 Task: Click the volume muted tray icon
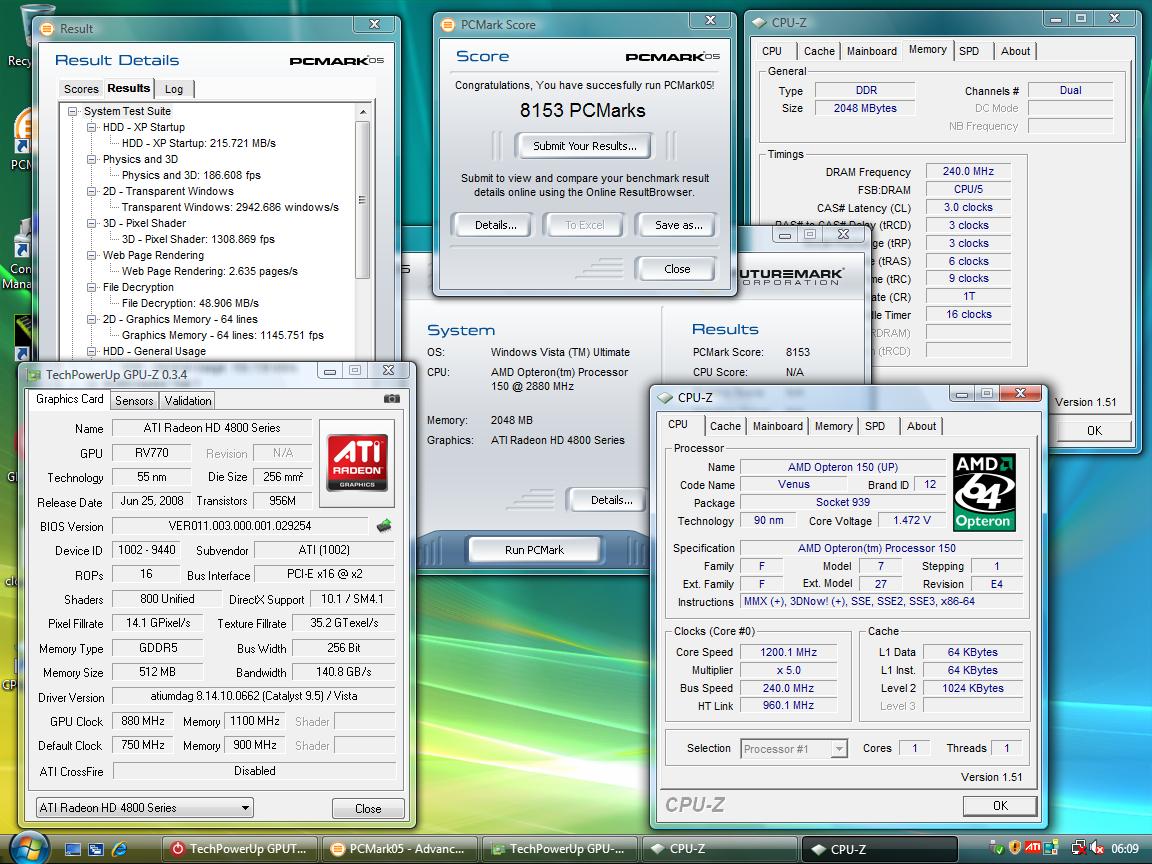click(1096, 849)
